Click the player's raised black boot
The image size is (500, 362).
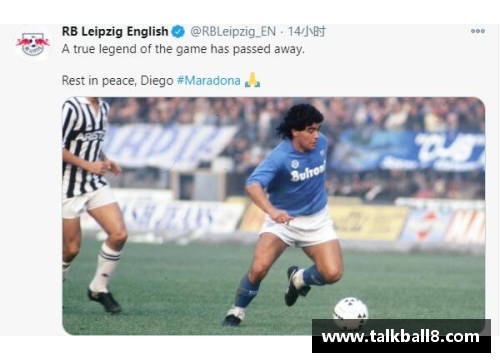295,286
